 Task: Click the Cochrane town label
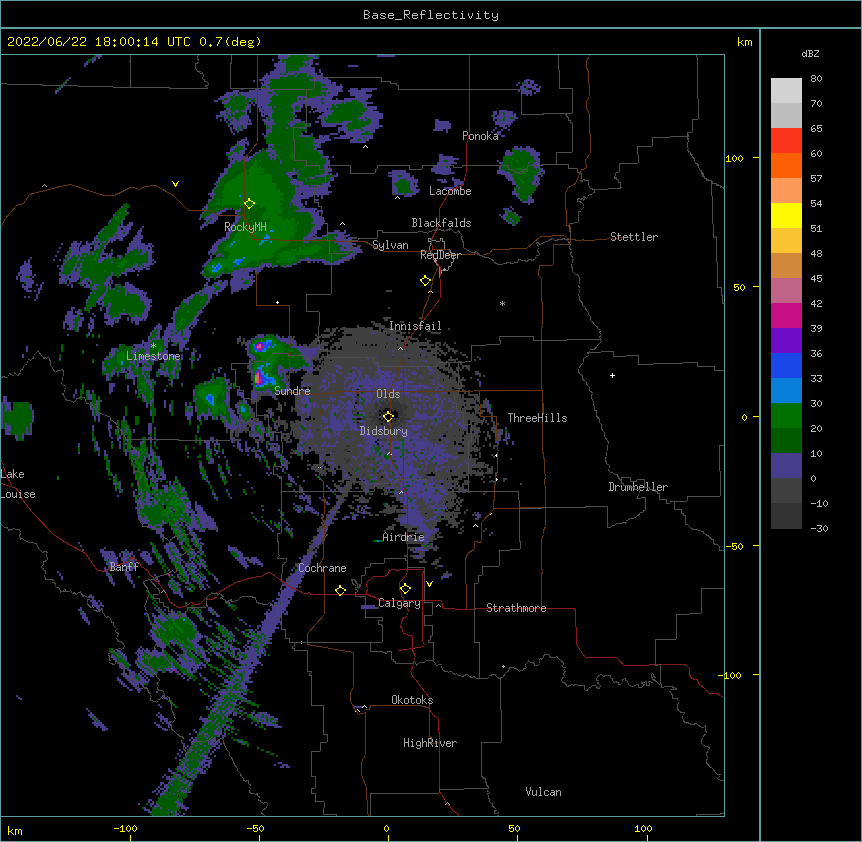pyautogui.click(x=322, y=568)
